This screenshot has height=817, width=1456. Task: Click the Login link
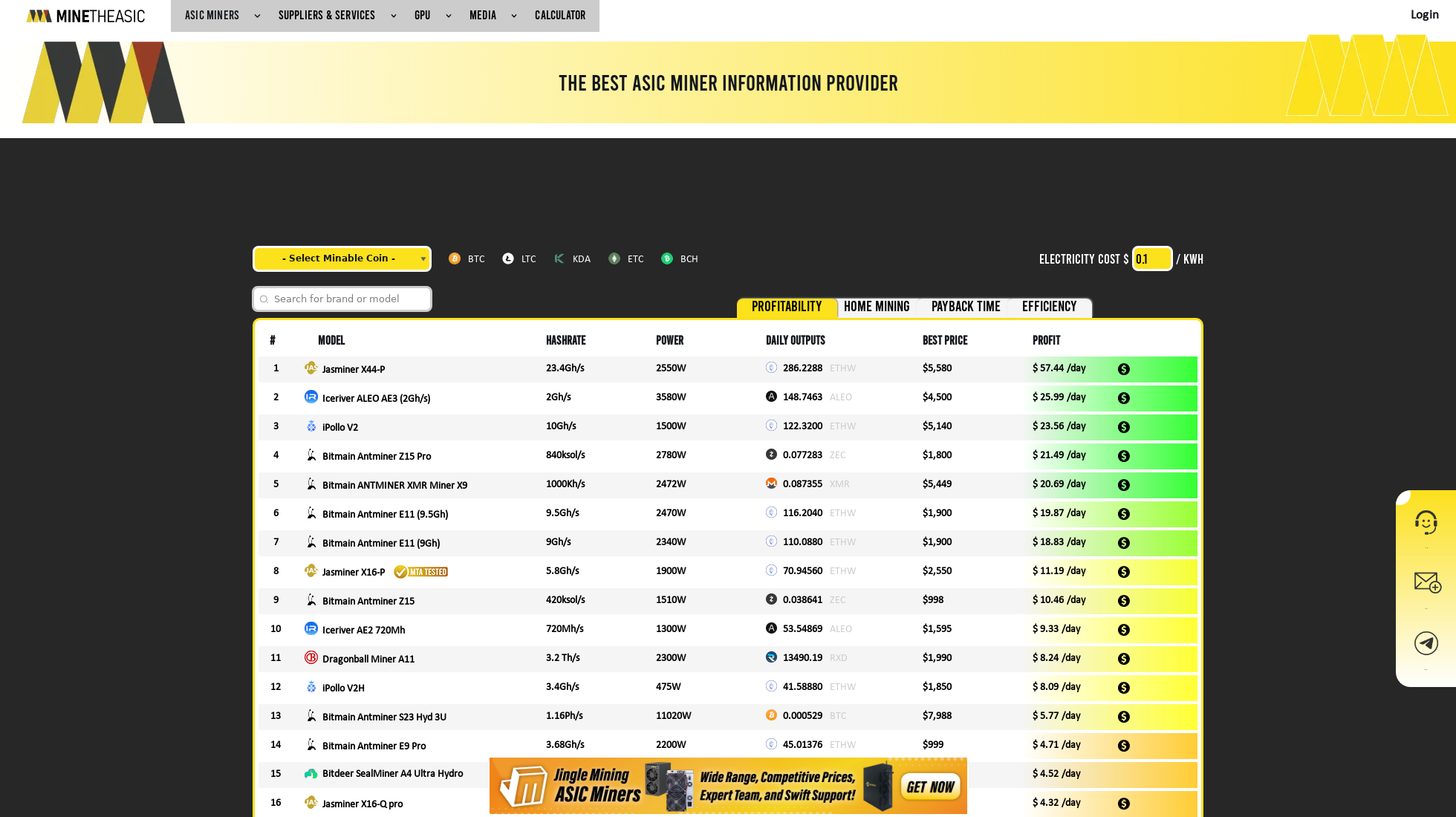pos(1424,15)
